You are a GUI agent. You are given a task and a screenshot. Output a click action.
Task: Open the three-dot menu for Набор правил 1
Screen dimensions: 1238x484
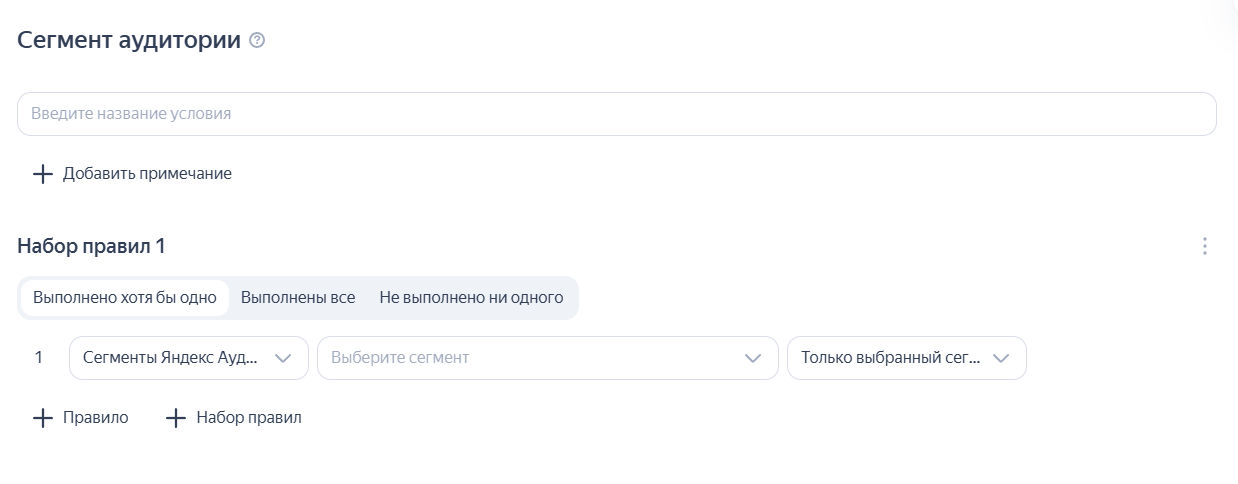(1205, 246)
